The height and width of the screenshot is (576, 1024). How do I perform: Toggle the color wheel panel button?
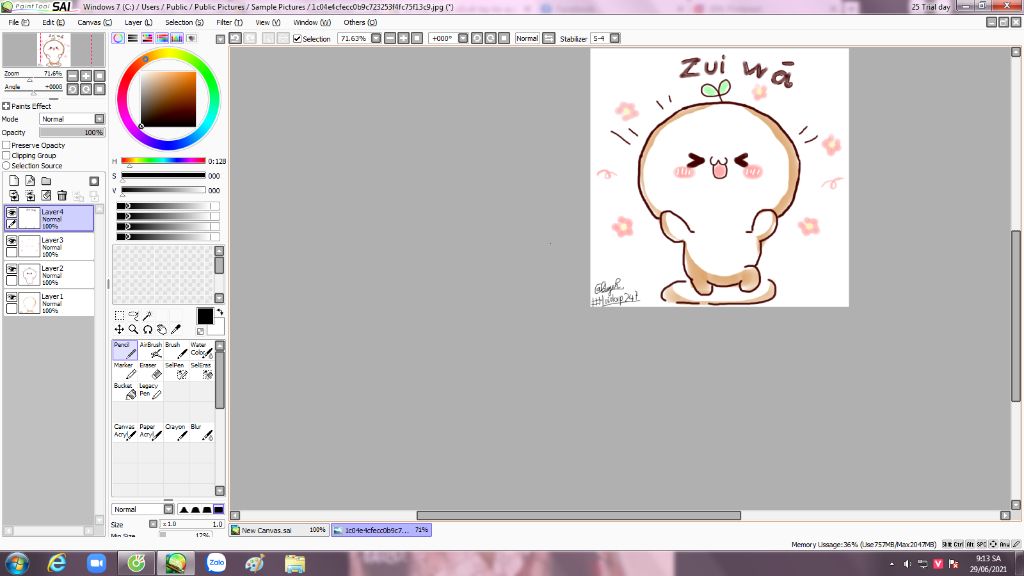point(118,38)
